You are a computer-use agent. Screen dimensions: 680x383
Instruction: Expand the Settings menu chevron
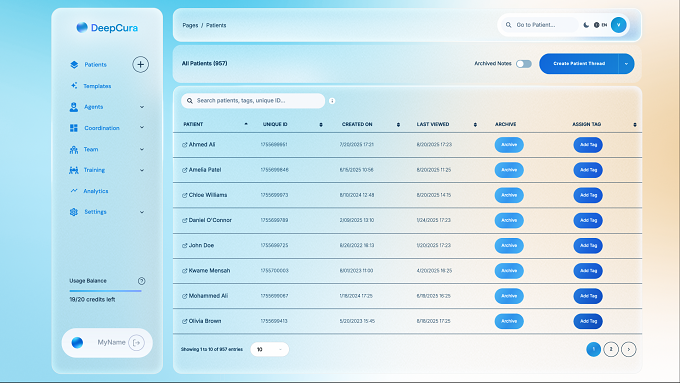[142, 212]
